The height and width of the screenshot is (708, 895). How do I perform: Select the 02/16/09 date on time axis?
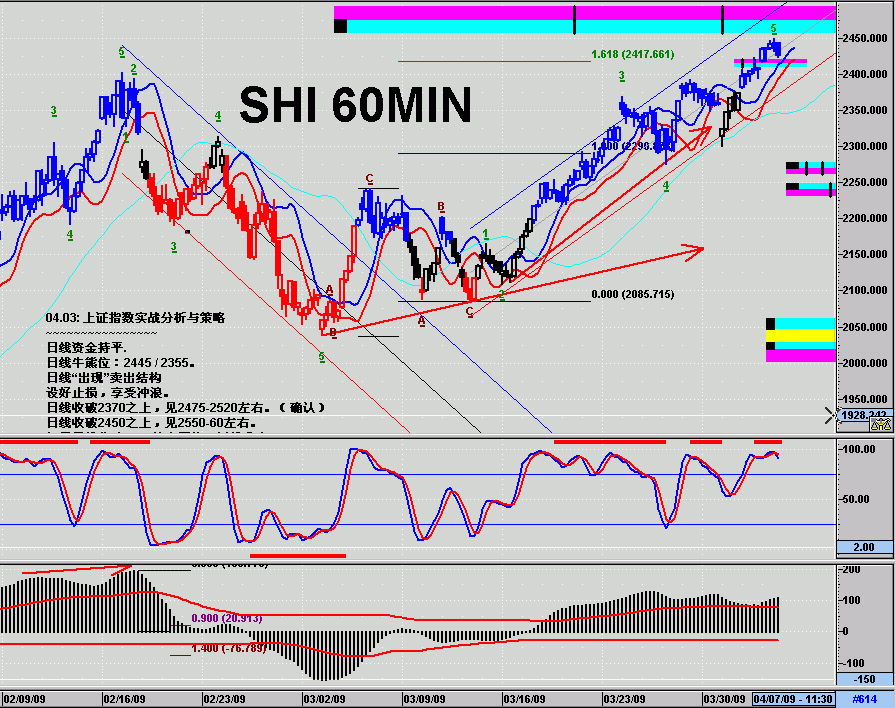pyautogui.click(x=124, y=699)
